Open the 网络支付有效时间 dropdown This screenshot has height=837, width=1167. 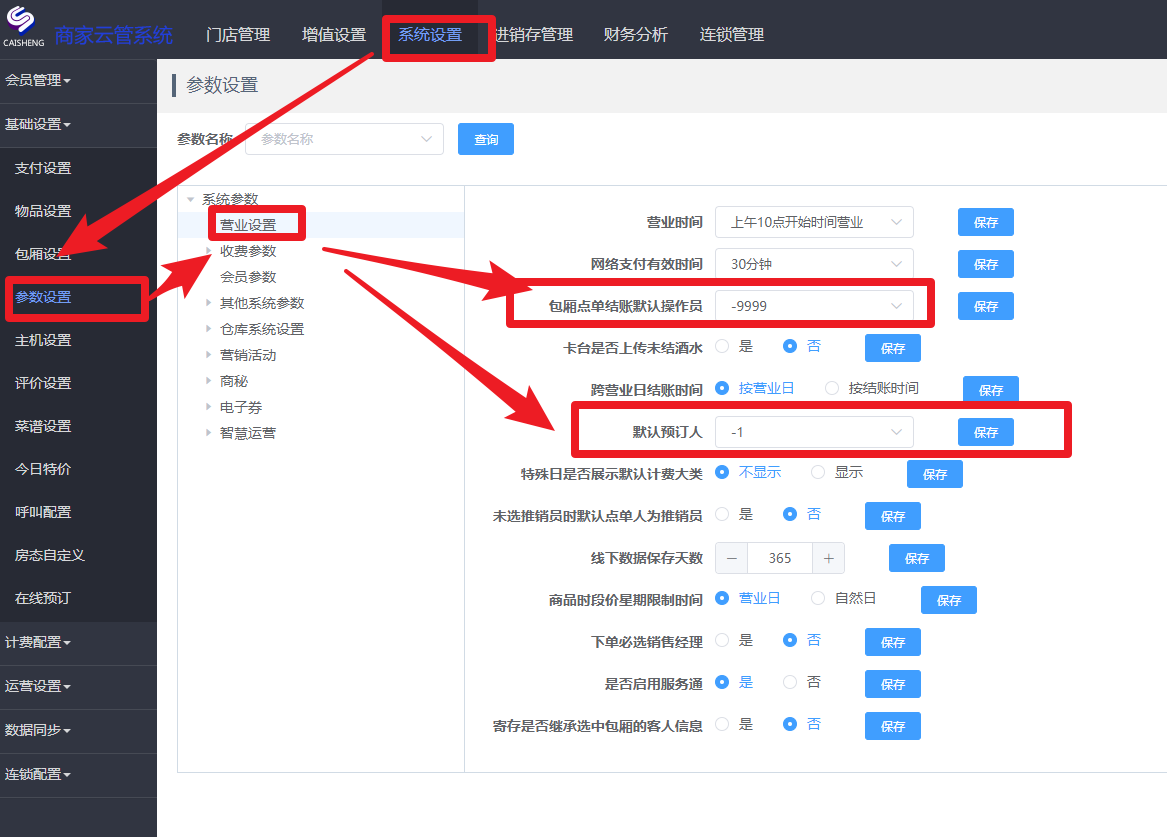point(814,264)
